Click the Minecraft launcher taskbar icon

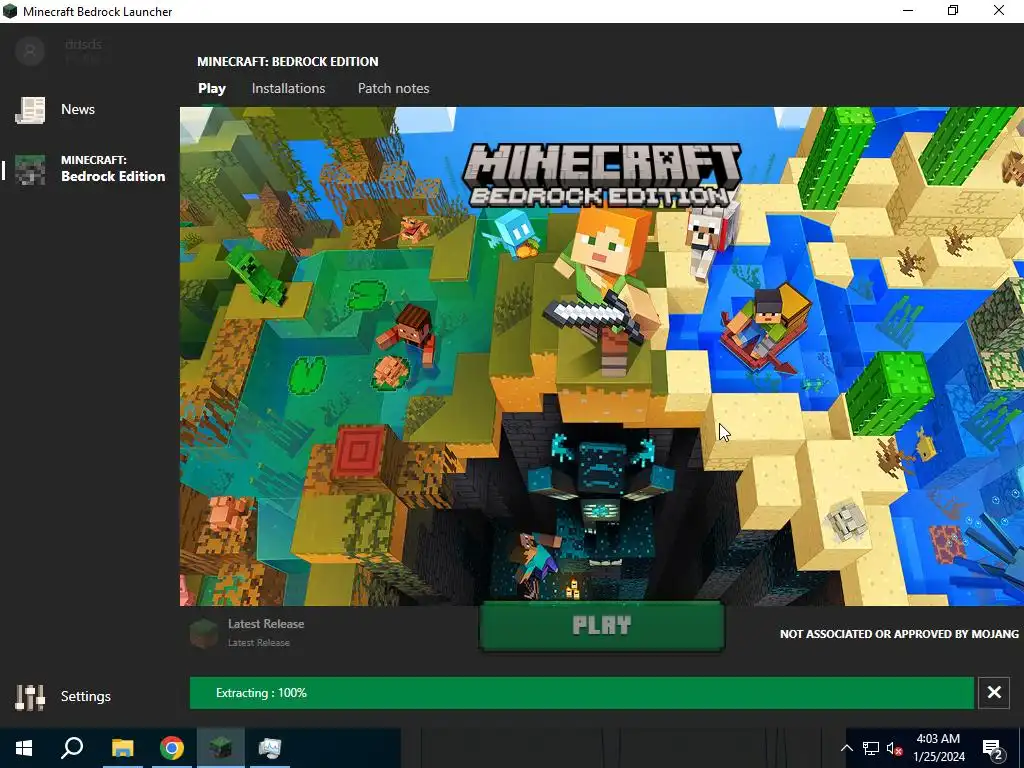pyautogui.click(x=221, y=748)
